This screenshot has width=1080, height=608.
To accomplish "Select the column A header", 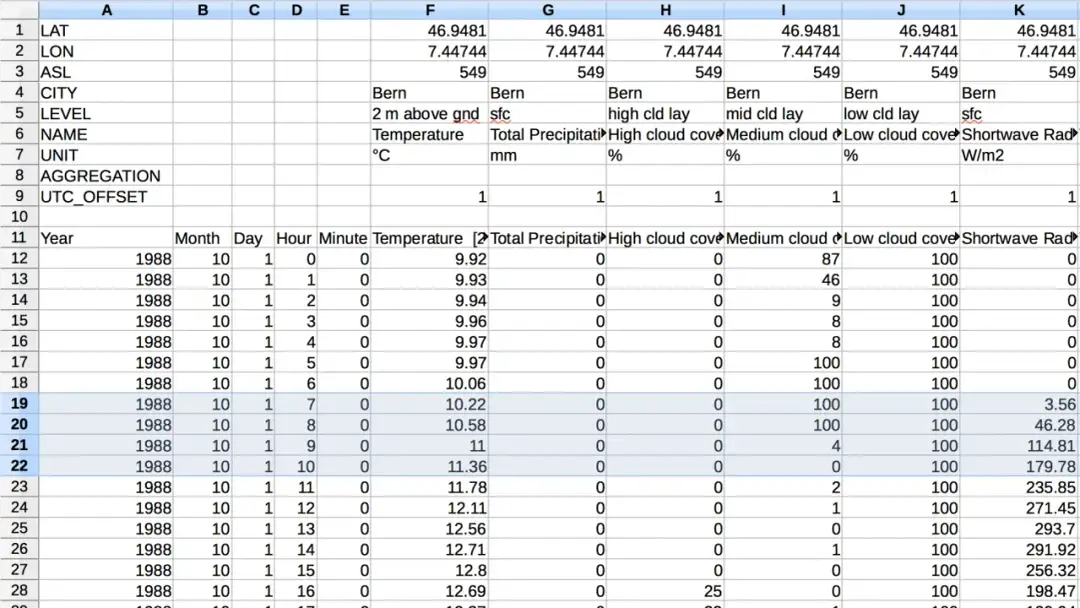I will click(106, 10).
